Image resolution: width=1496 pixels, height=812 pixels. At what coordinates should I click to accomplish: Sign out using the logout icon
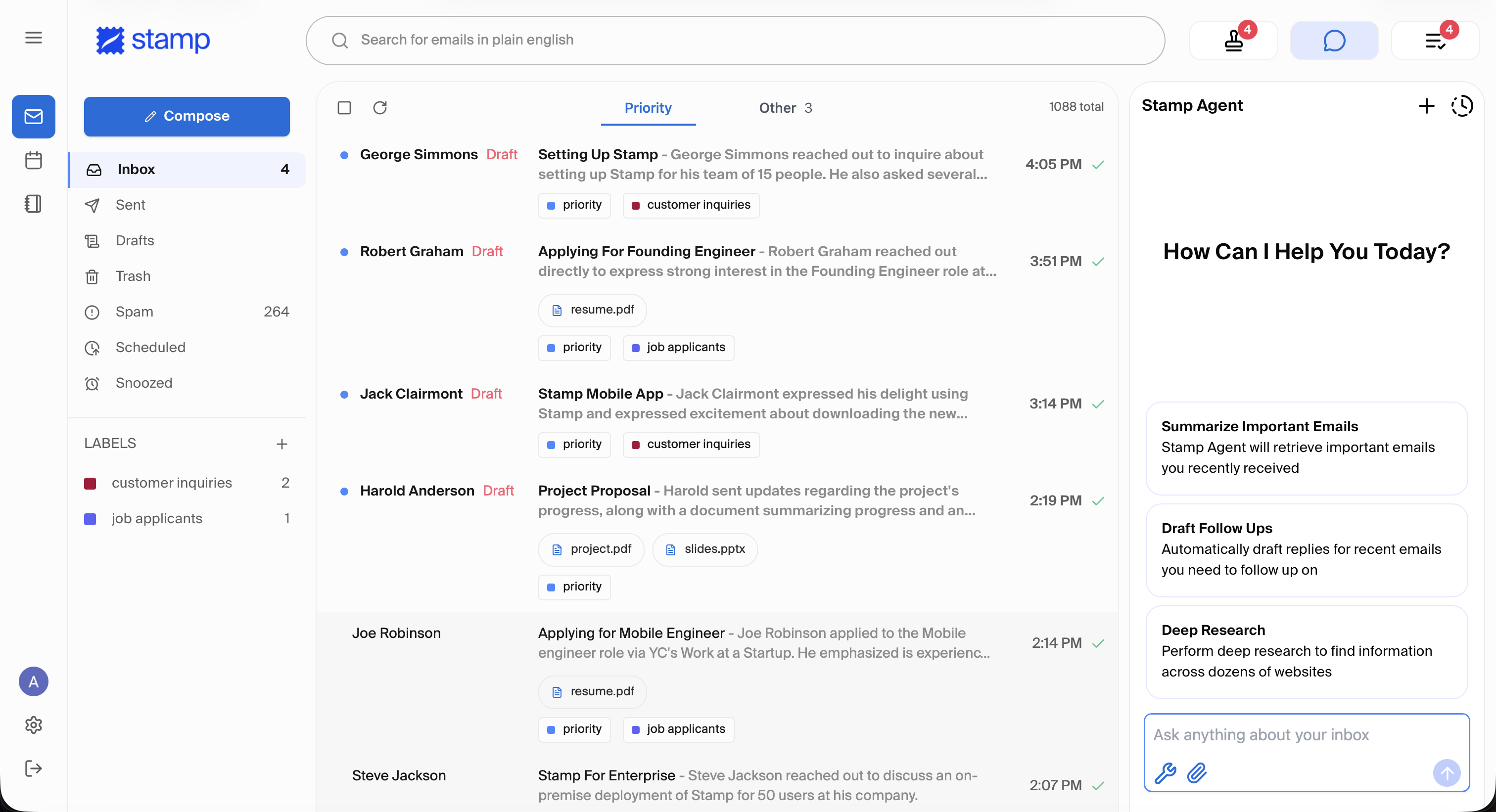tap(33, 768)
